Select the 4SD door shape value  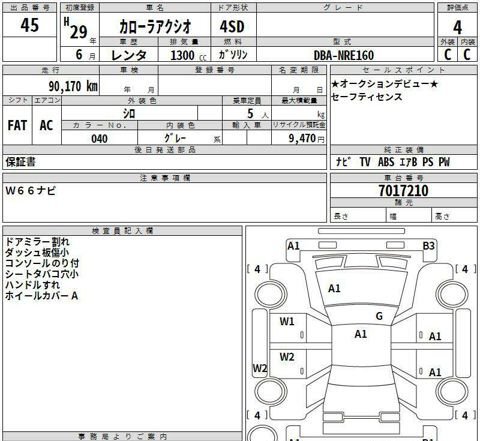click(x=232, y=27)
